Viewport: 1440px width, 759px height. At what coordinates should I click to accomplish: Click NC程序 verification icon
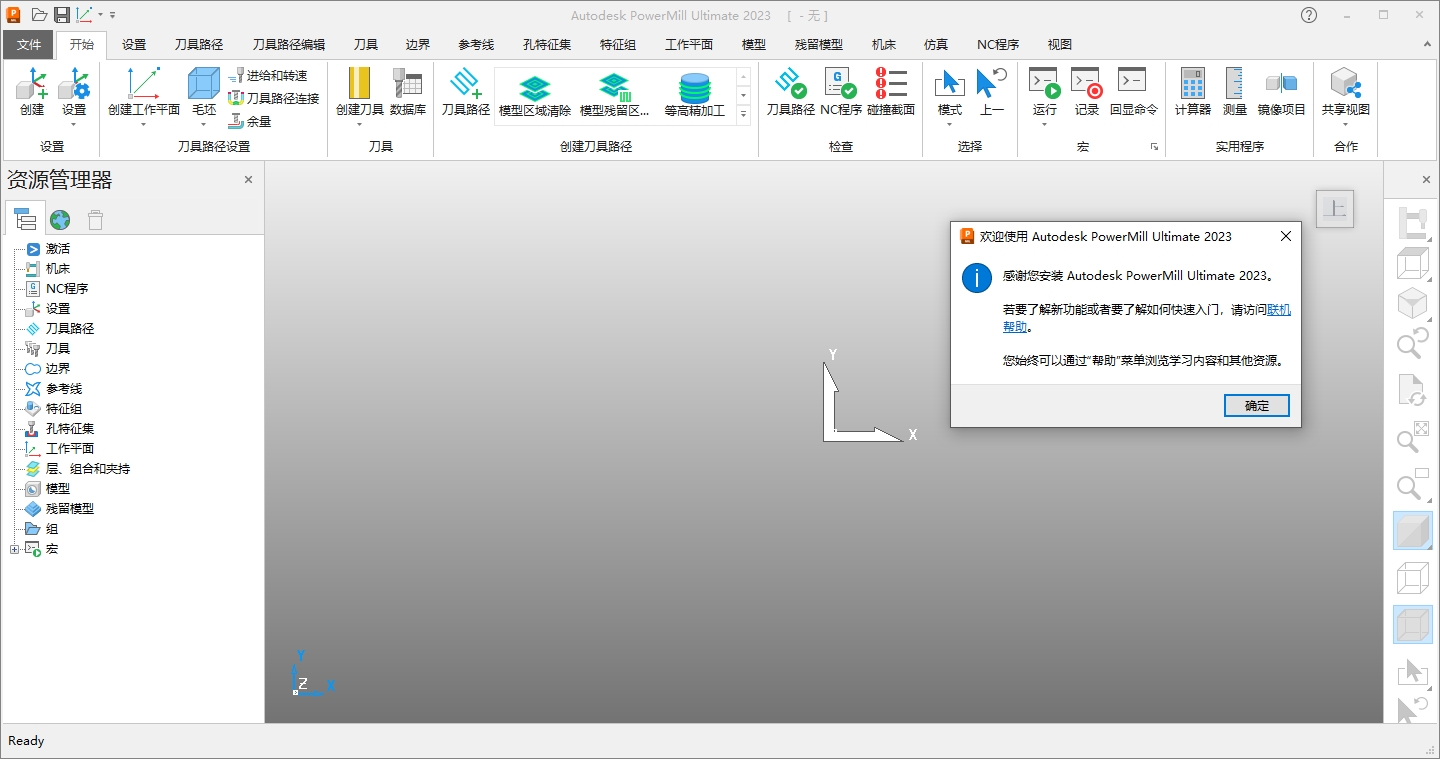click(841, 92)
